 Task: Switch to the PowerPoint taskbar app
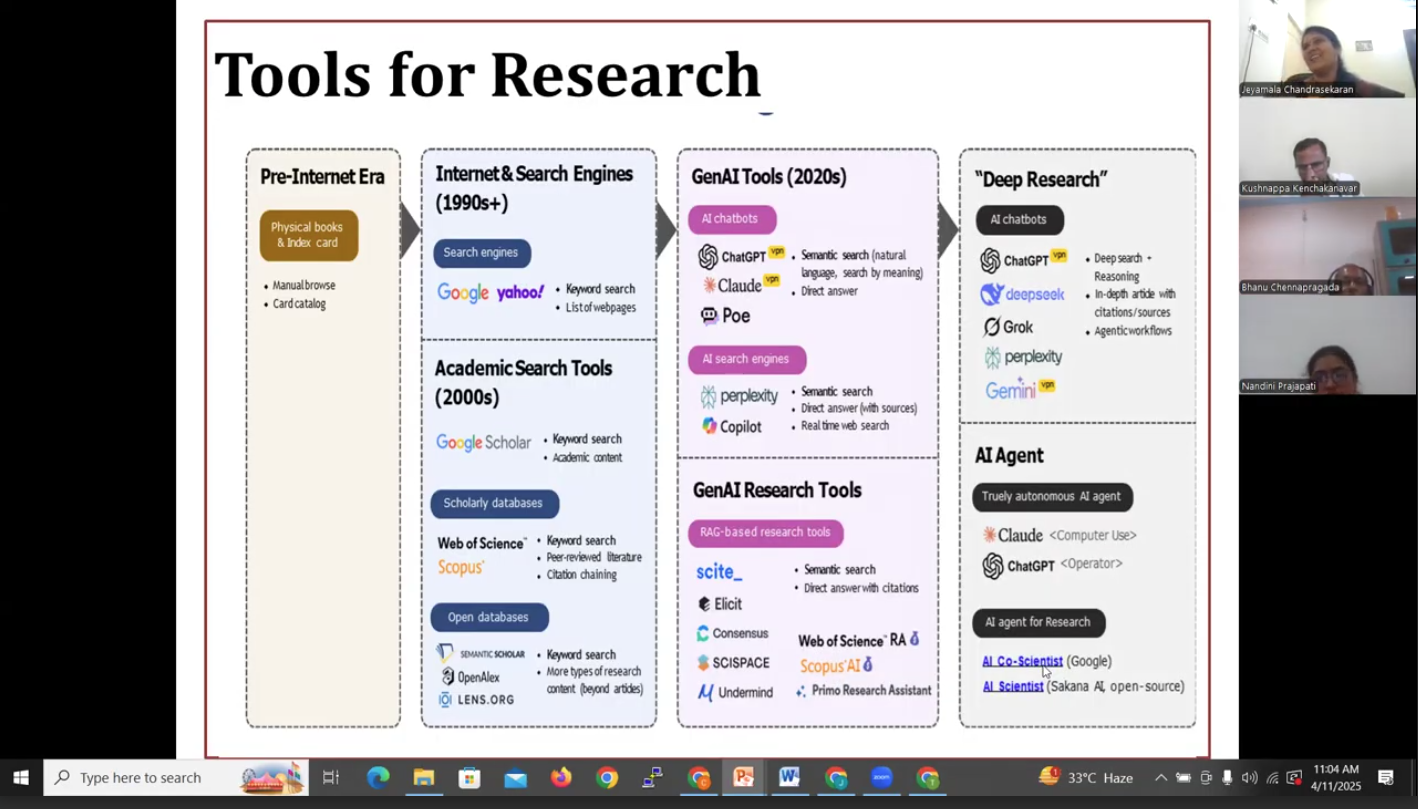tap(744, 778)
